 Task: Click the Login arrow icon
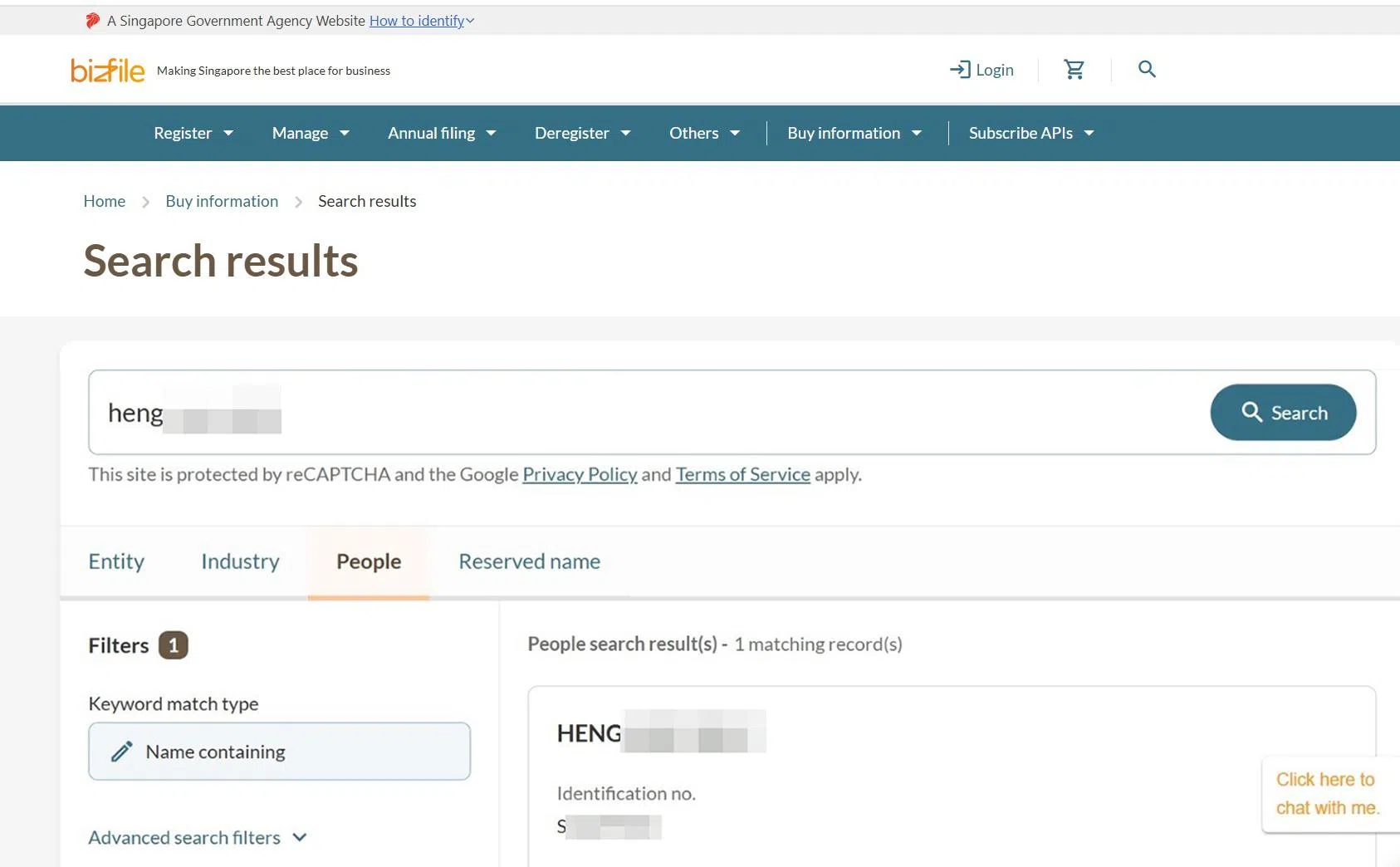coord(960,70)
